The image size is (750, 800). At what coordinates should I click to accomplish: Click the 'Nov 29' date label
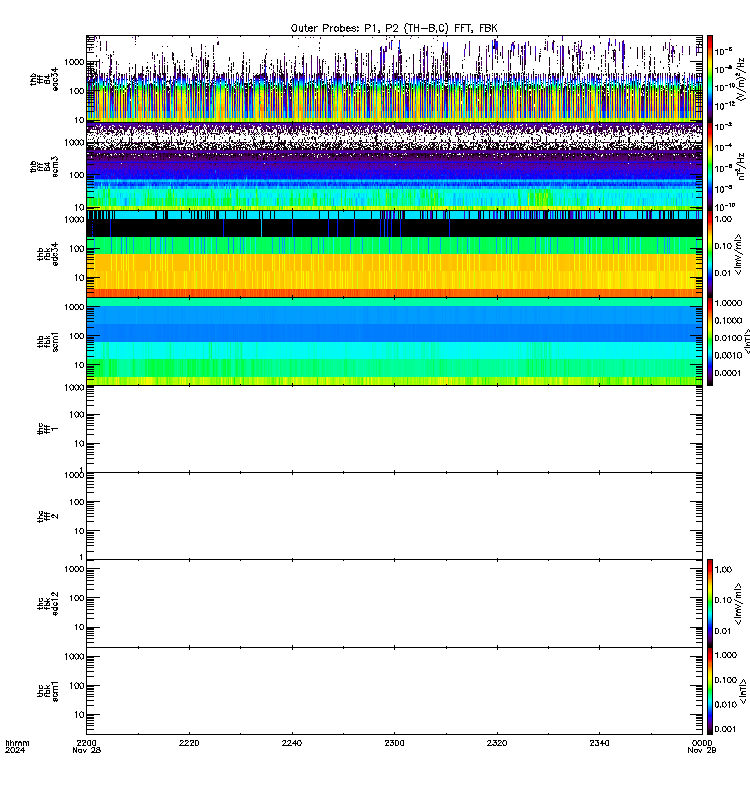point(702,750)
